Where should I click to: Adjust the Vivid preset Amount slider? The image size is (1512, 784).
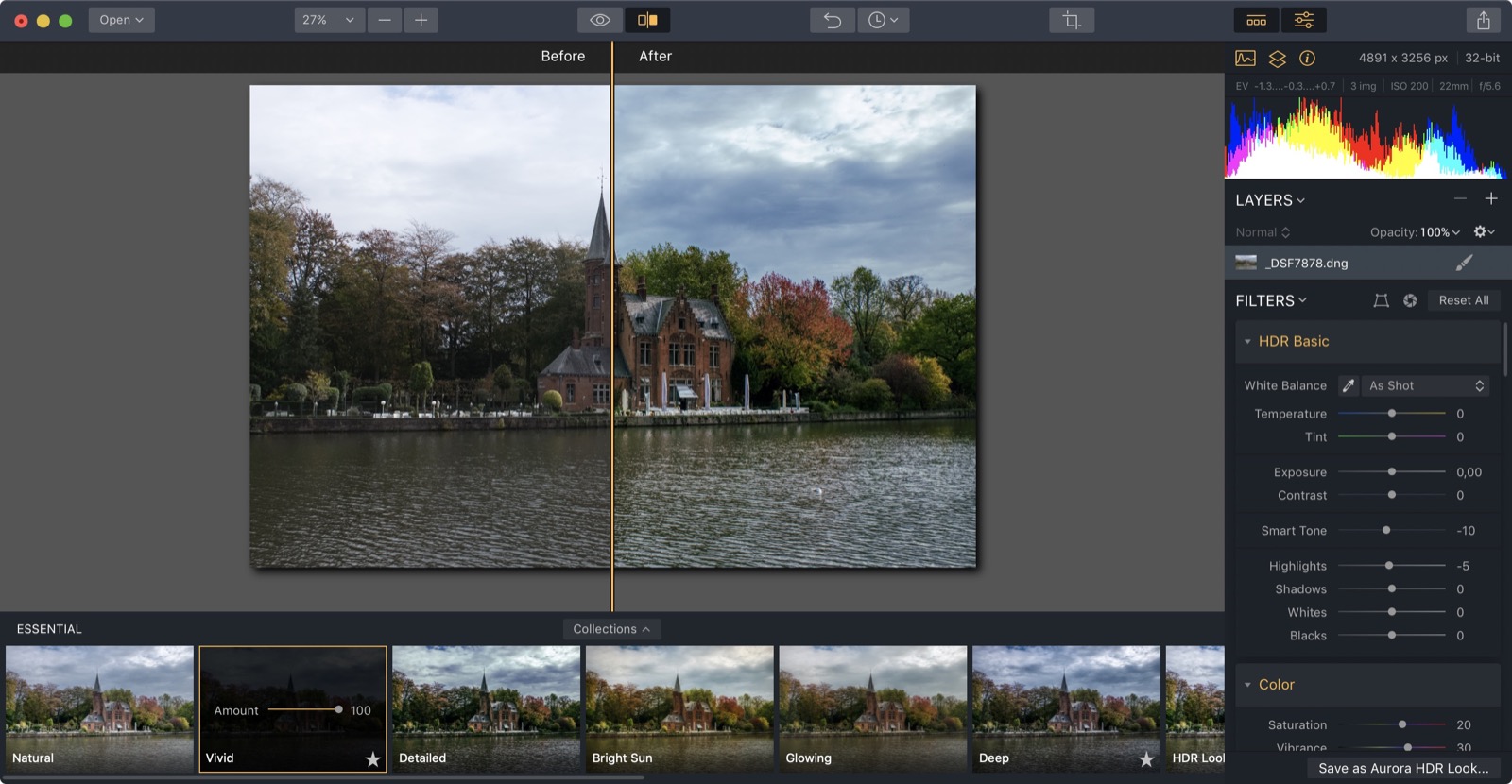304,709
